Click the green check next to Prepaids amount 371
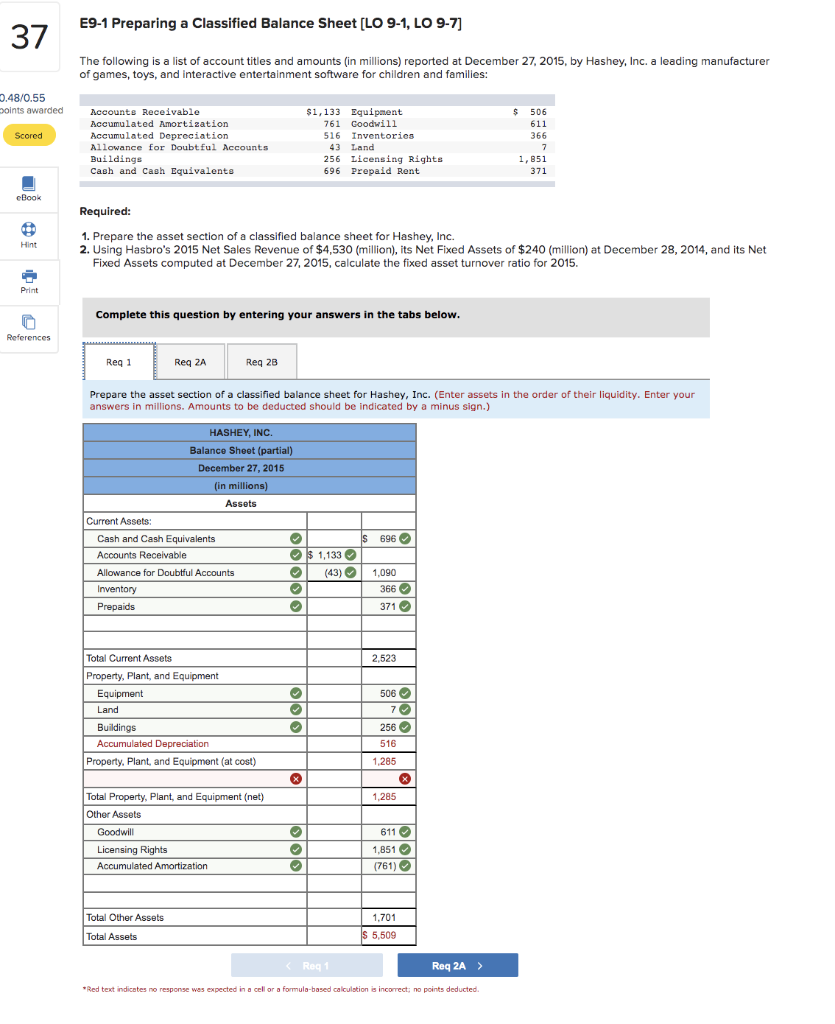835x1024 pixels. [x=404, y=605]
